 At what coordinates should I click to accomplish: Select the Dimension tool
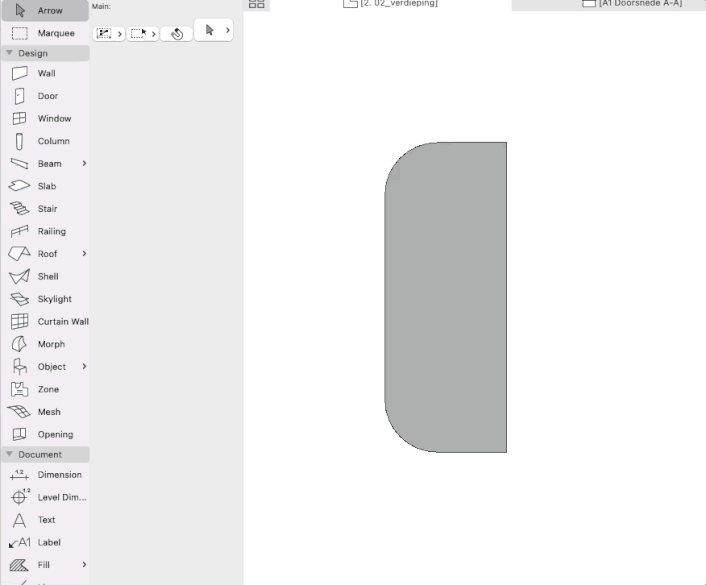pos(45,475)
